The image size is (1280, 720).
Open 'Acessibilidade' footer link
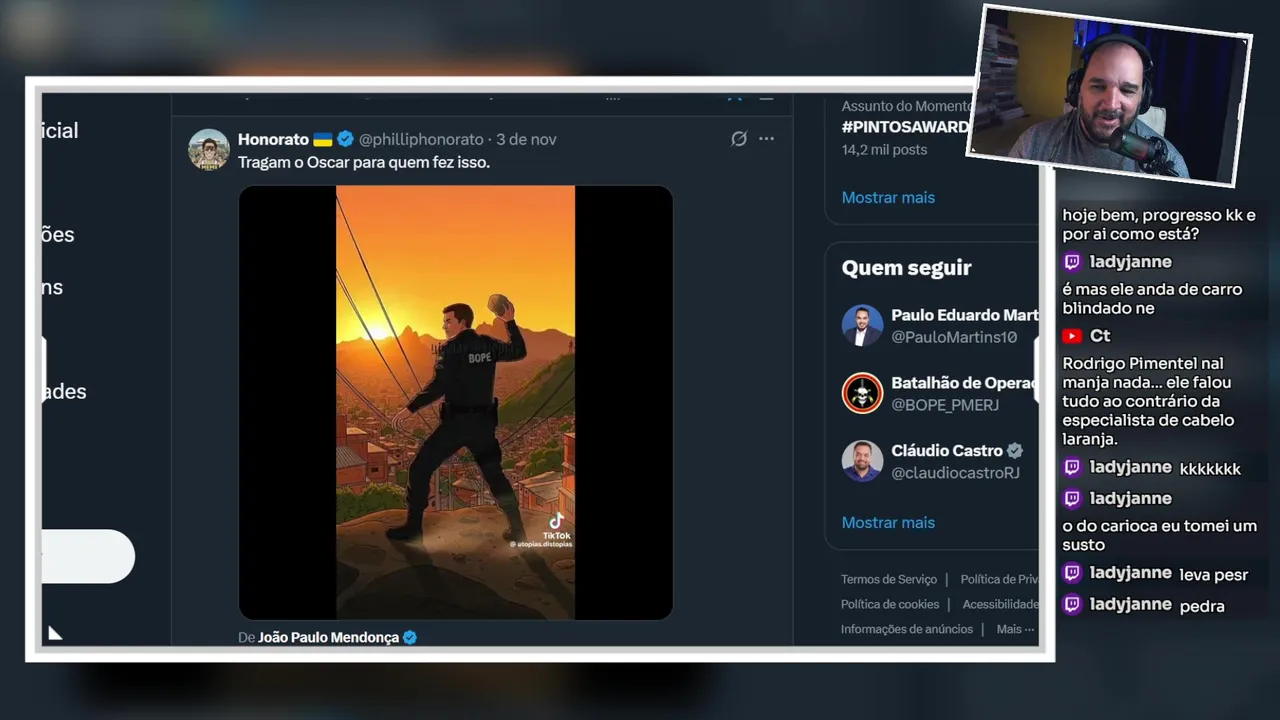coord(1001,604)
